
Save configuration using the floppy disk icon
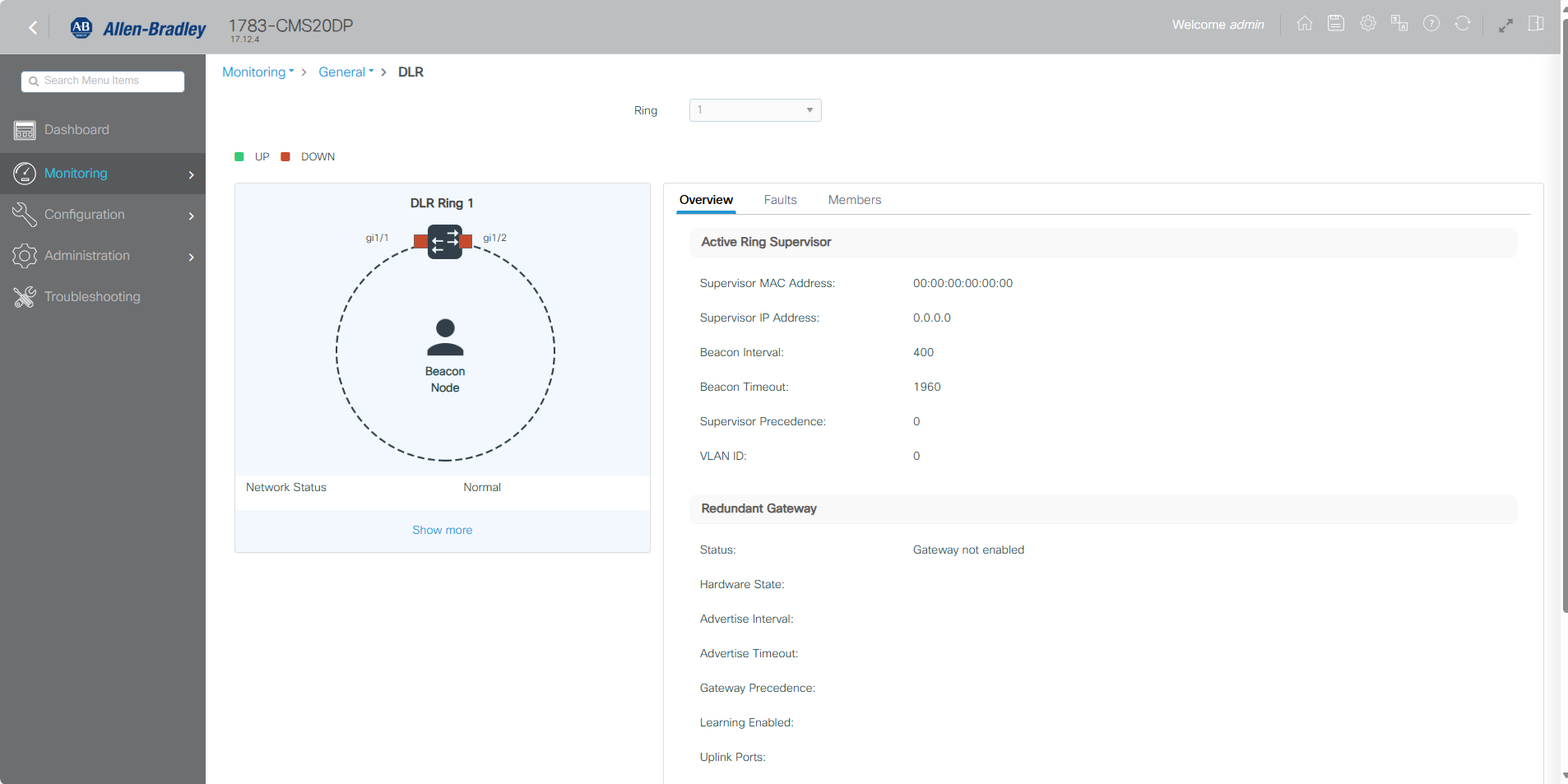click(1336, 24)
